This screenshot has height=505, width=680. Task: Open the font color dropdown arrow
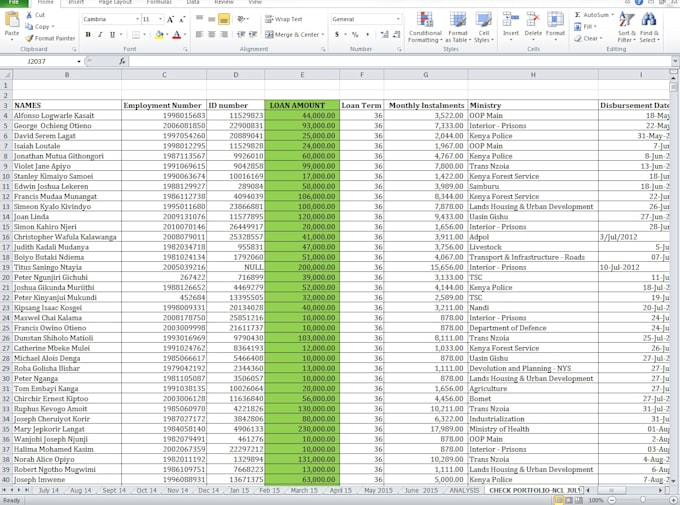[185, 35]
